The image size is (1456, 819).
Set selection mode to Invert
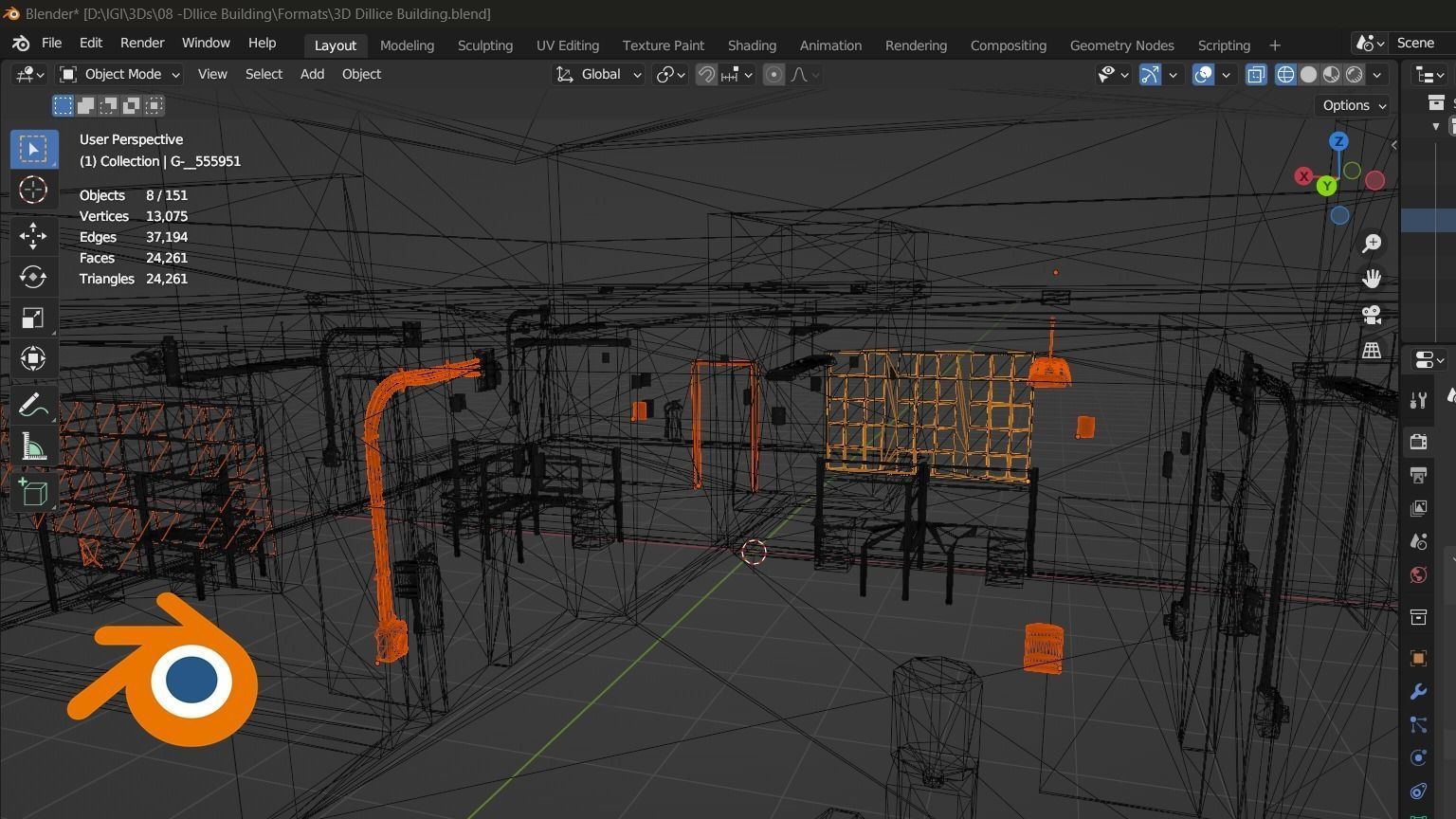tap(132, 105)
